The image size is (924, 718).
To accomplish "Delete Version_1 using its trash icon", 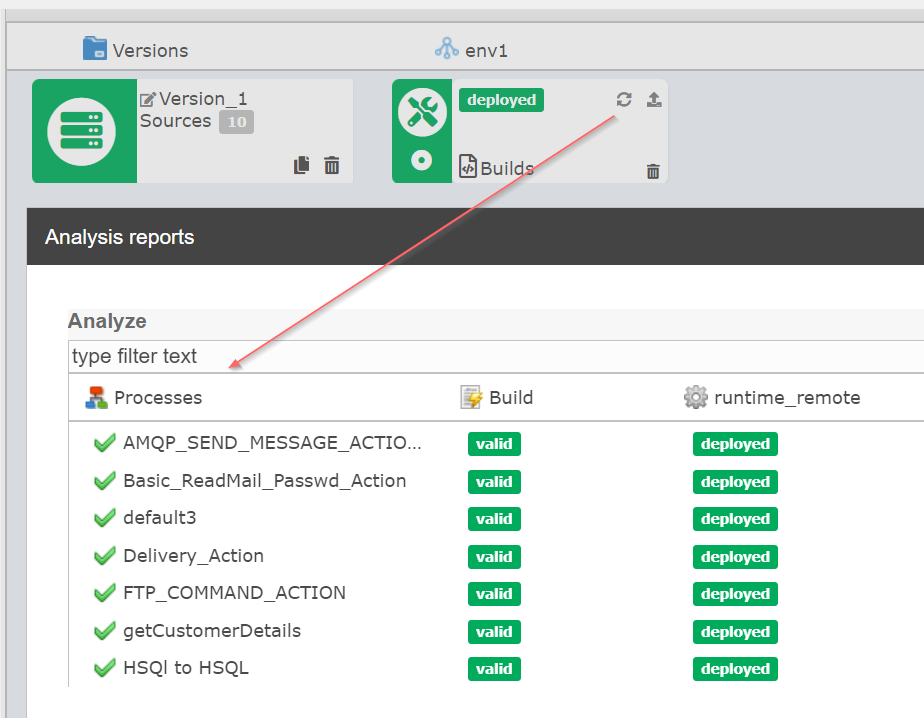I will pos(331,165).
